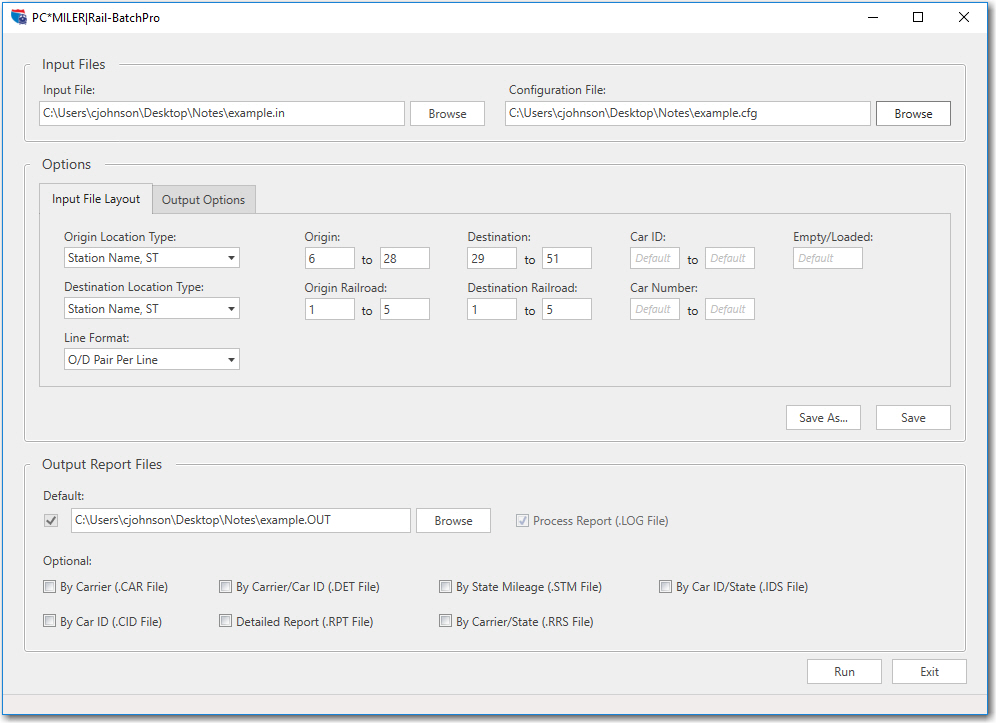996x723 pixels.
Task: Click the PC*MILER app icon in title bar
Action: click(18, 17)
